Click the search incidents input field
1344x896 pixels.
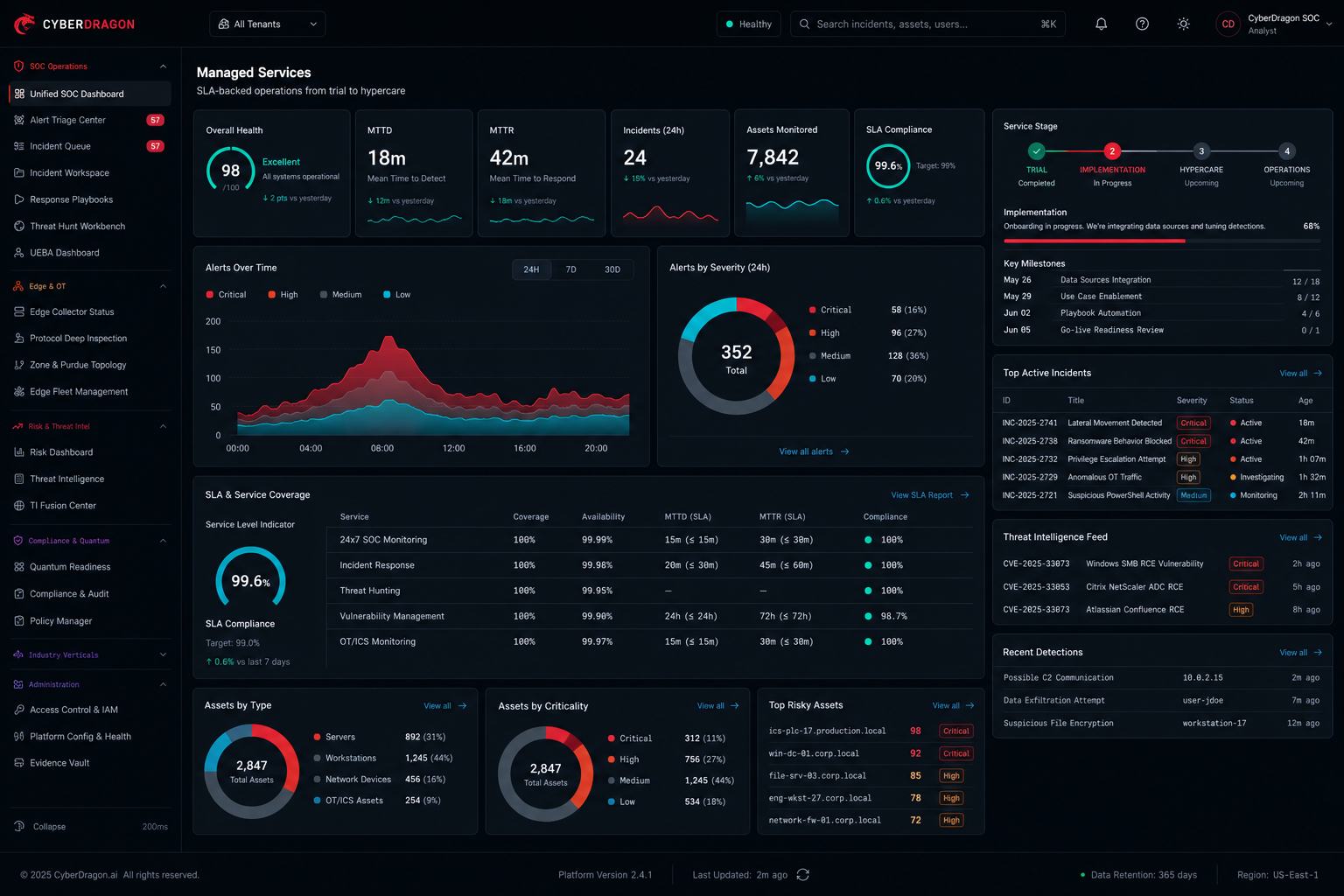[x=927, y=24]
